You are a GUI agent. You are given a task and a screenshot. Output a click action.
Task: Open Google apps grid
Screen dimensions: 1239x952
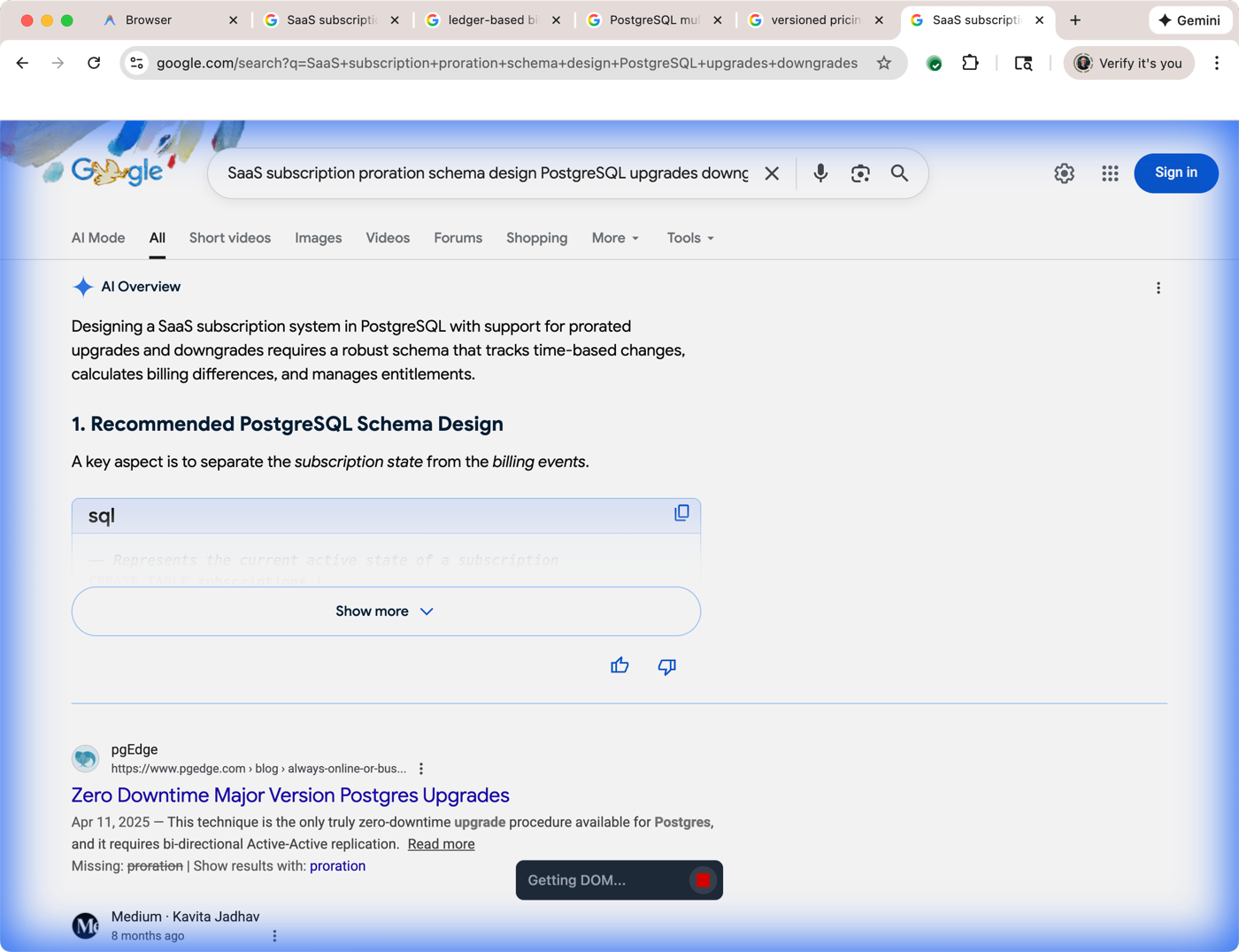pyautogui.click(x=1110, y=173)
